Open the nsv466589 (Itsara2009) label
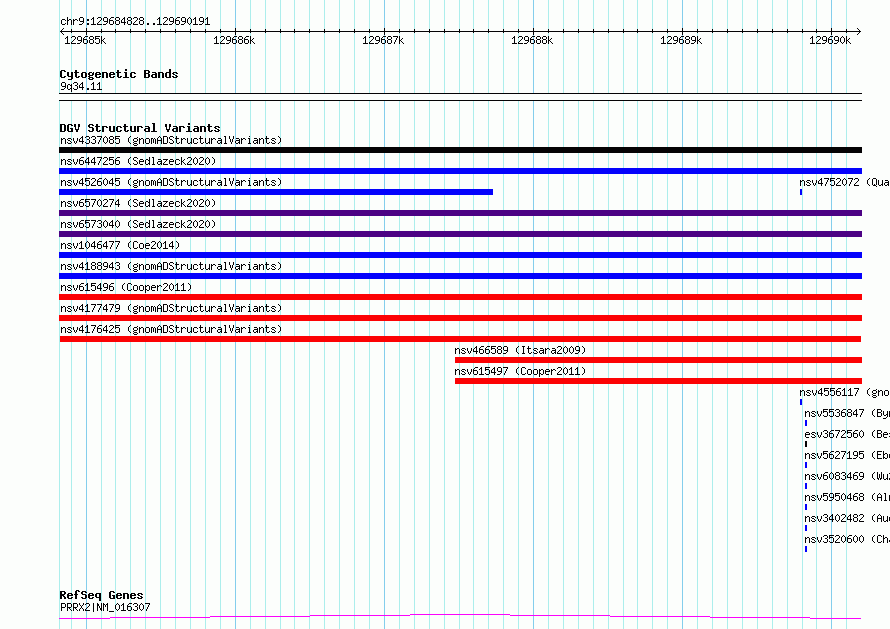890x629 pixels. (520, 350)
